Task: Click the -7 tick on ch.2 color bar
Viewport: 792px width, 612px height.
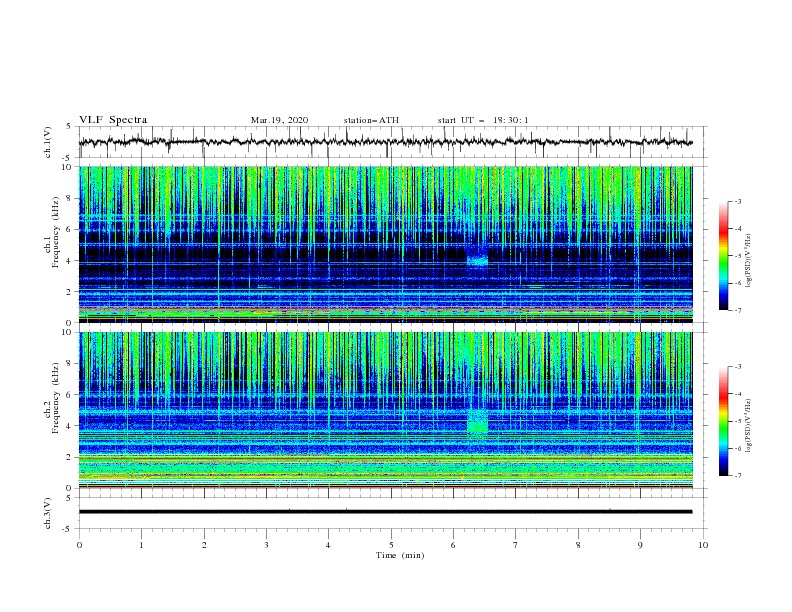Action: point(737,476)
